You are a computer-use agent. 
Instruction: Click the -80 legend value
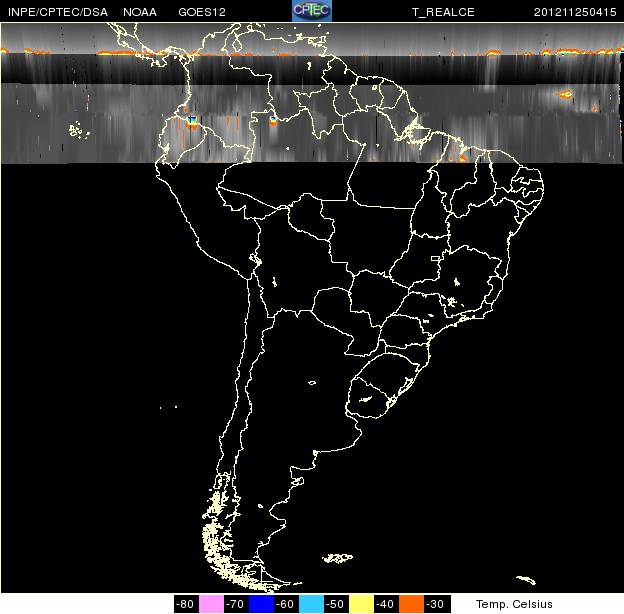pyautogui.click(x=185, y=604)
